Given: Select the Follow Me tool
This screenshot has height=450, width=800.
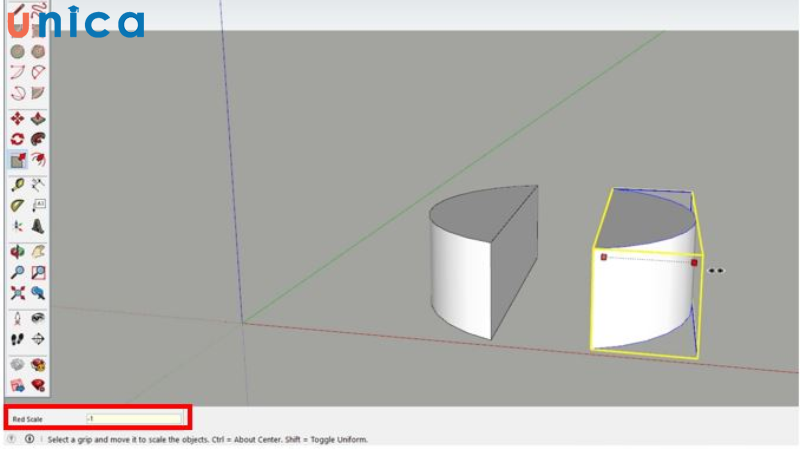Looking at the screenshot, I should [38, 140].
